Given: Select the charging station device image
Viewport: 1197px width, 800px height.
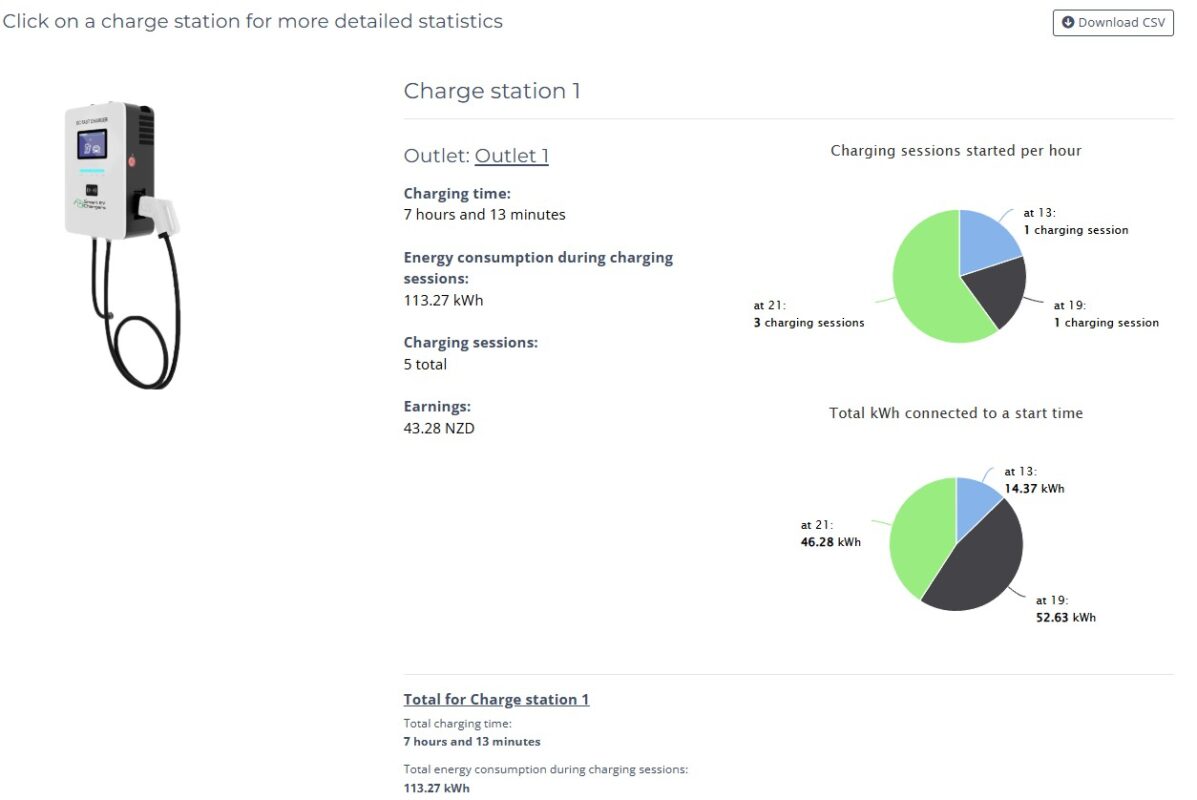Looking at the screenshot, I should coord(123,245).
